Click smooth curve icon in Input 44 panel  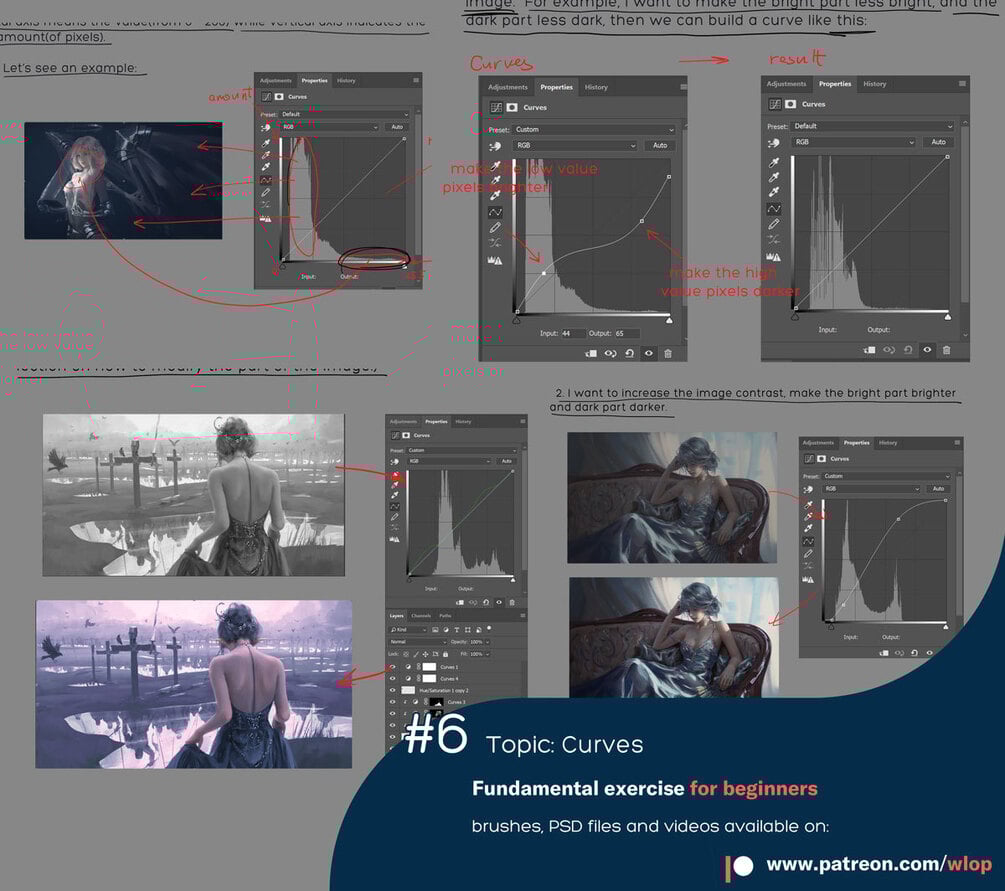(495, 243)
